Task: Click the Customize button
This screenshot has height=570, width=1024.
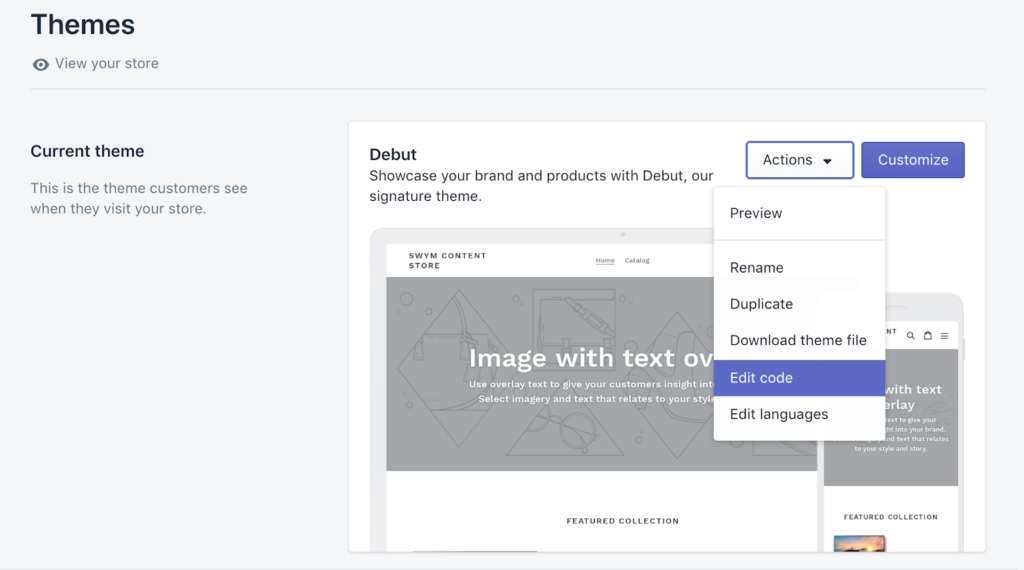Action: coord(912,160)
